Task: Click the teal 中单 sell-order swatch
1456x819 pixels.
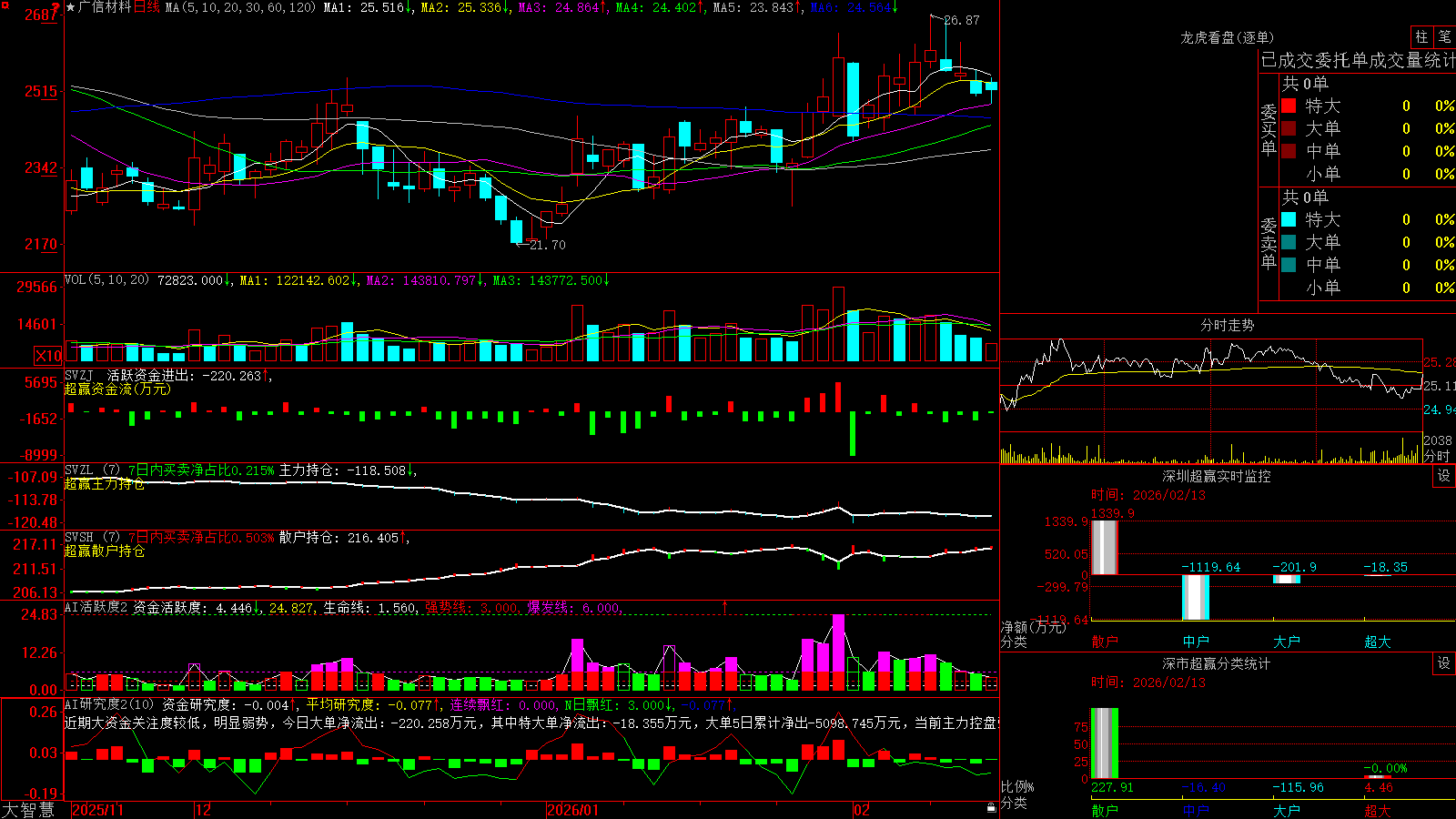Action: [x=1289, y=265]
